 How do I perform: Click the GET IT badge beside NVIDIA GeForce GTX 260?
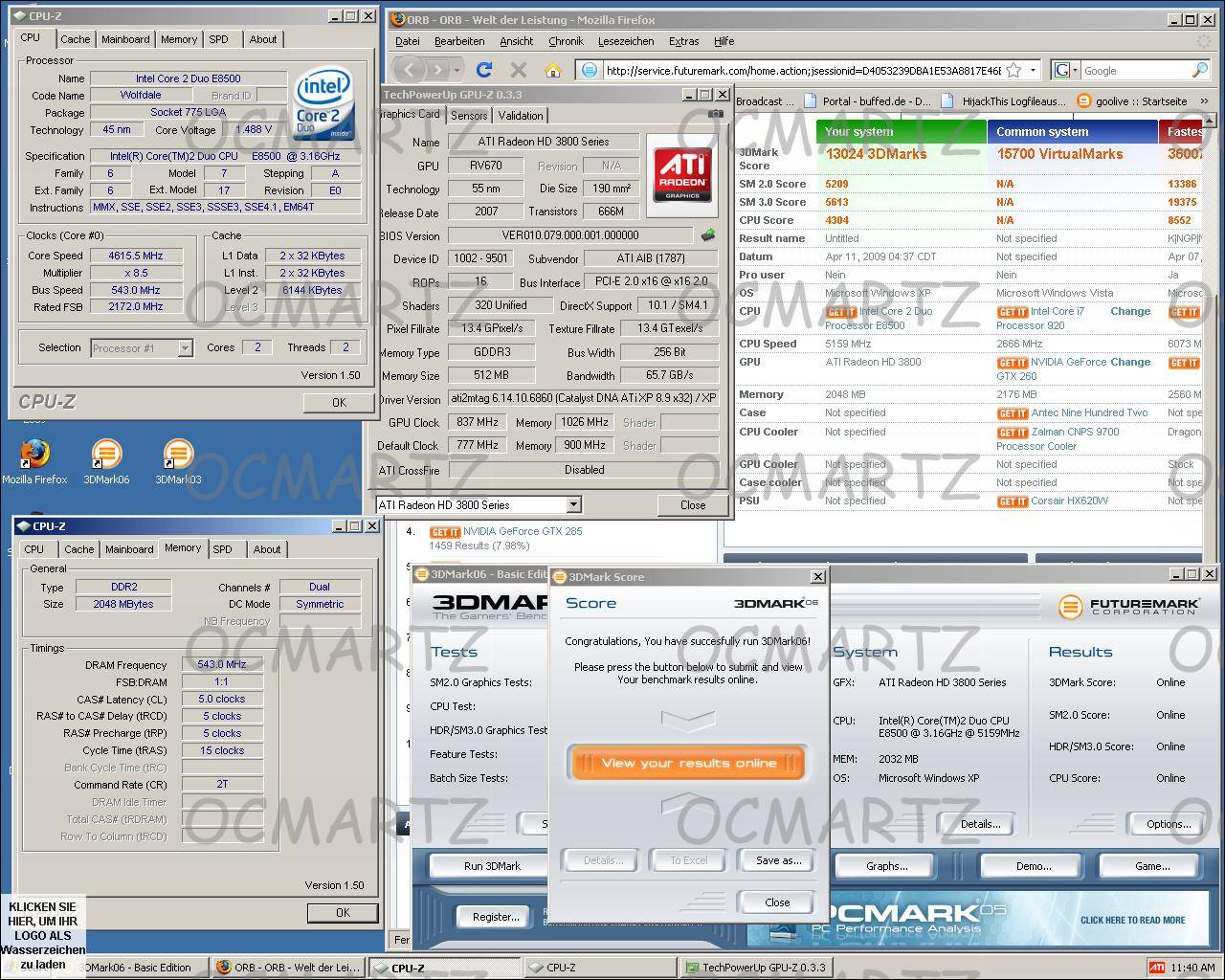pyautogui.click(x=1012, y=363)
